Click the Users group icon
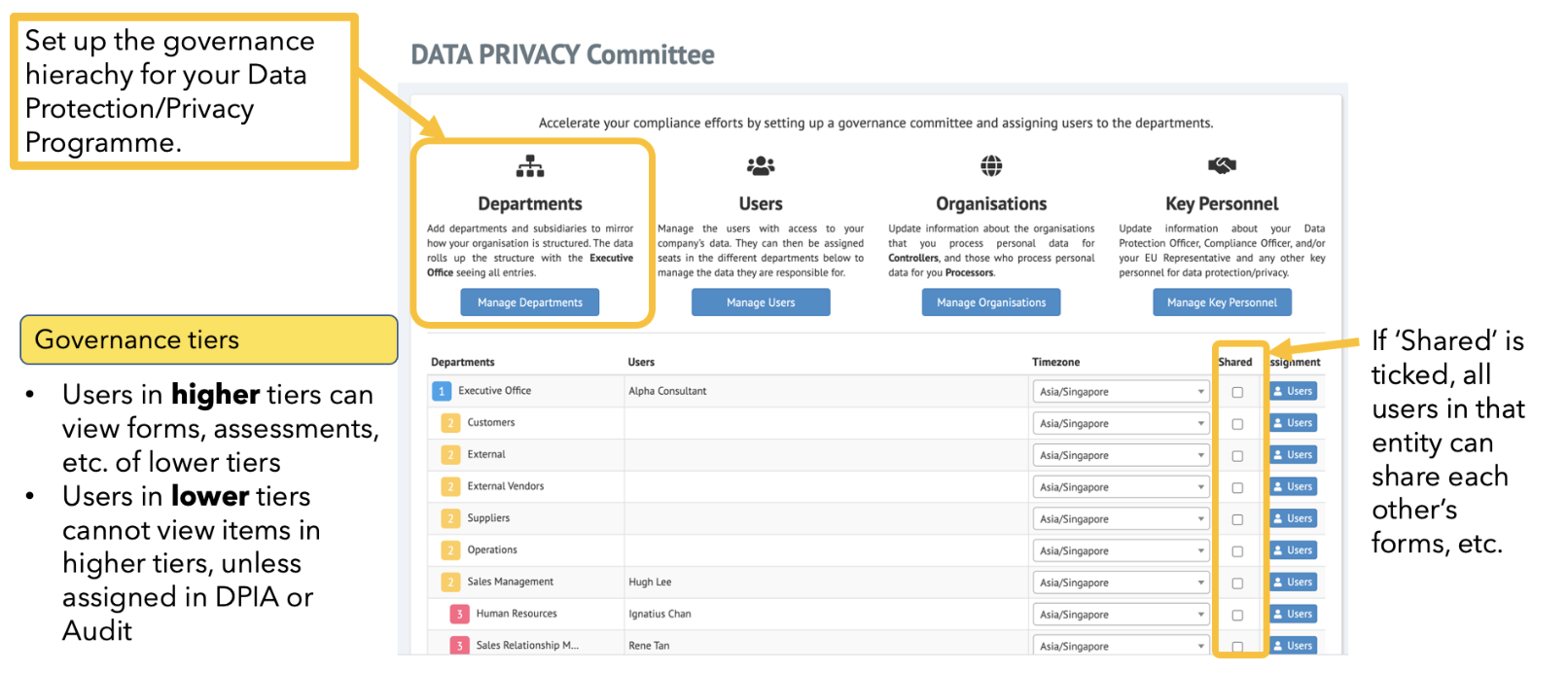 point(761,166)
